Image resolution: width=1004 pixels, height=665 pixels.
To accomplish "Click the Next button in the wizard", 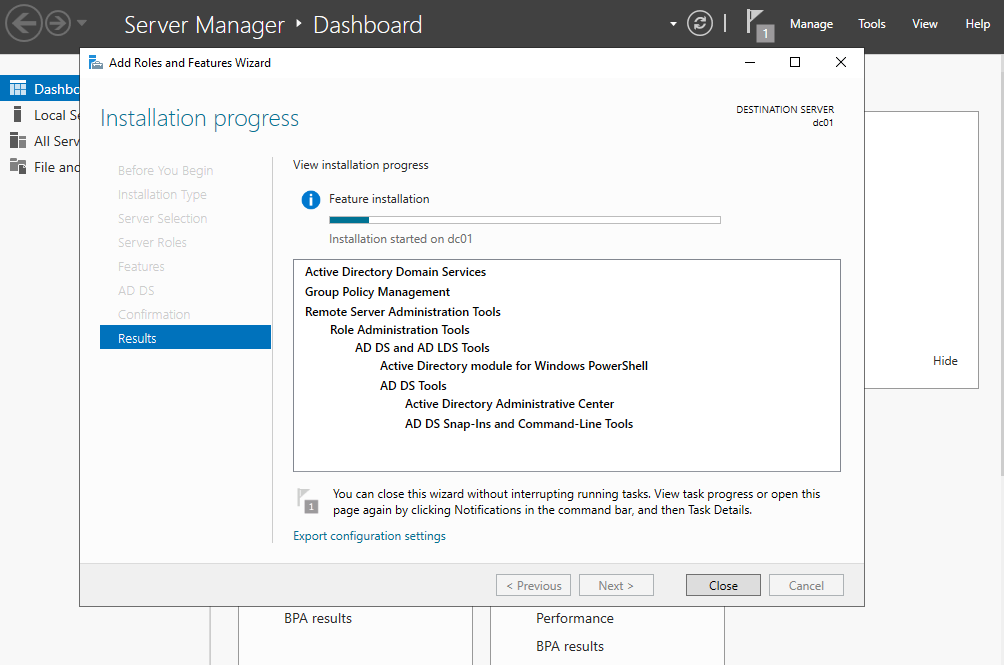I will (616, 585).
